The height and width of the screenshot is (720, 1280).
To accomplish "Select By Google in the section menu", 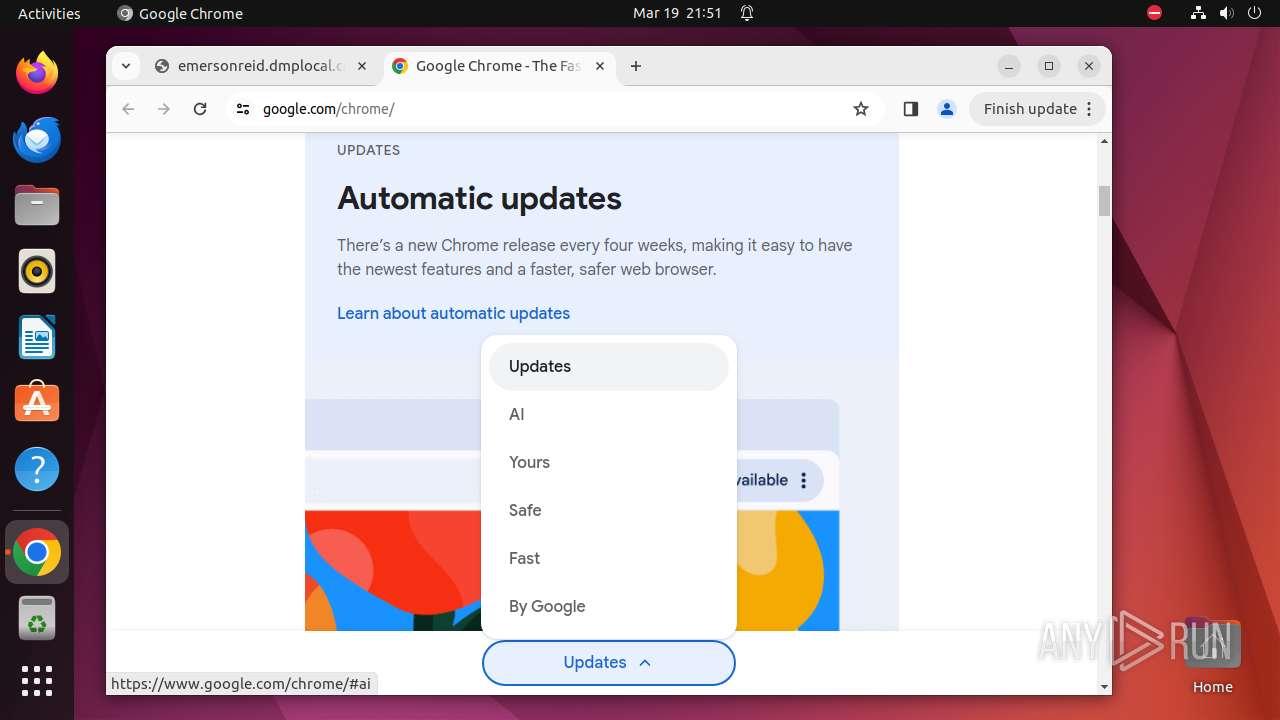I will [x=609, y=606].
